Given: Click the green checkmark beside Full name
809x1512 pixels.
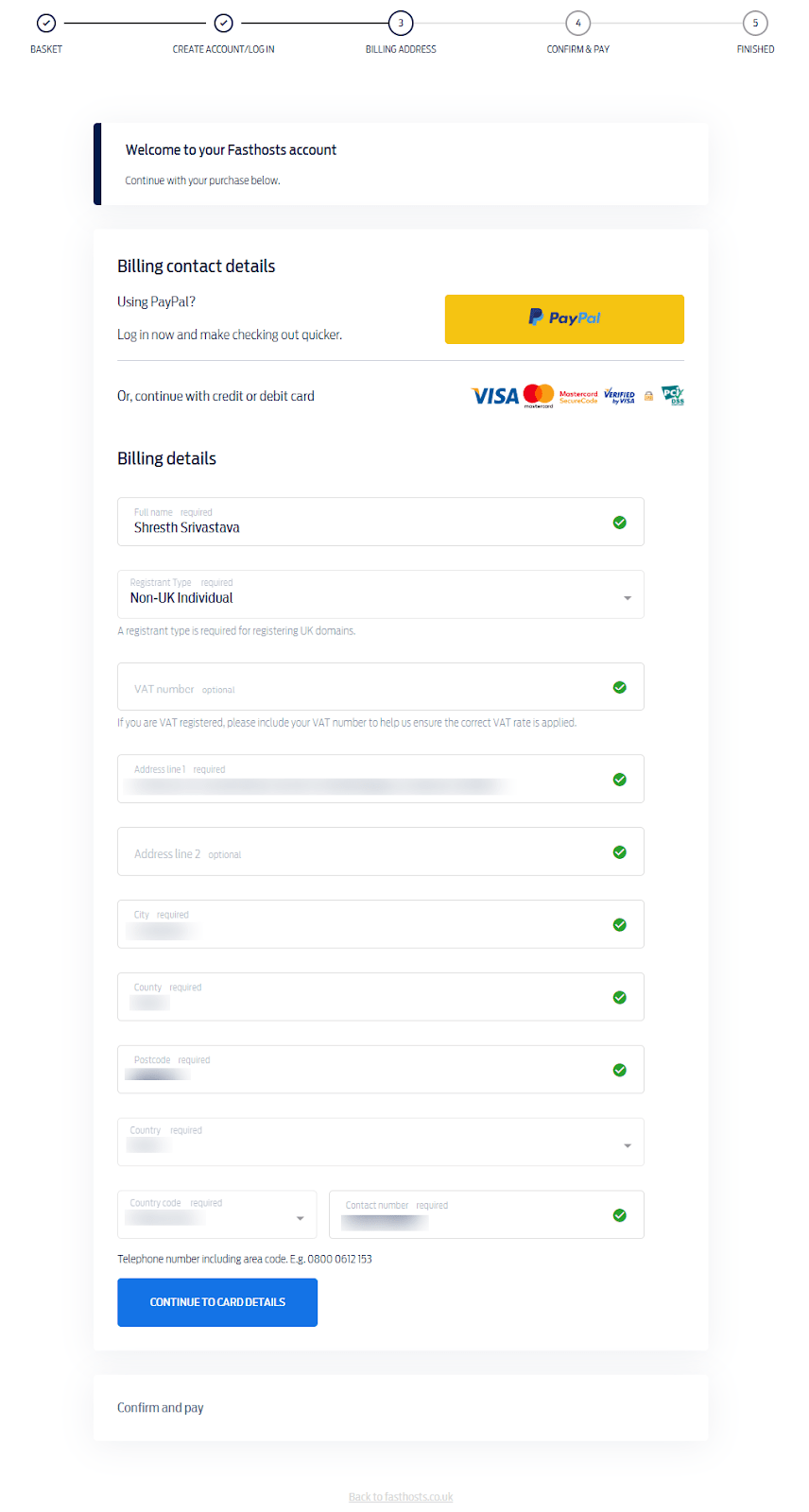Looking at the screenshot, I should click(620, 522).
